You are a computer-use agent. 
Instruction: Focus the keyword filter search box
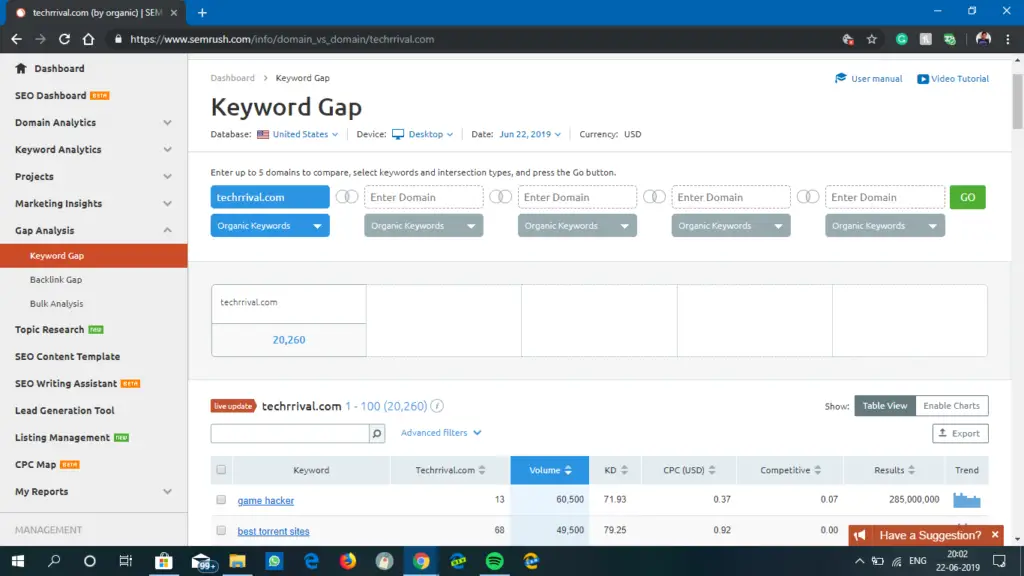(x=290, y=434)
